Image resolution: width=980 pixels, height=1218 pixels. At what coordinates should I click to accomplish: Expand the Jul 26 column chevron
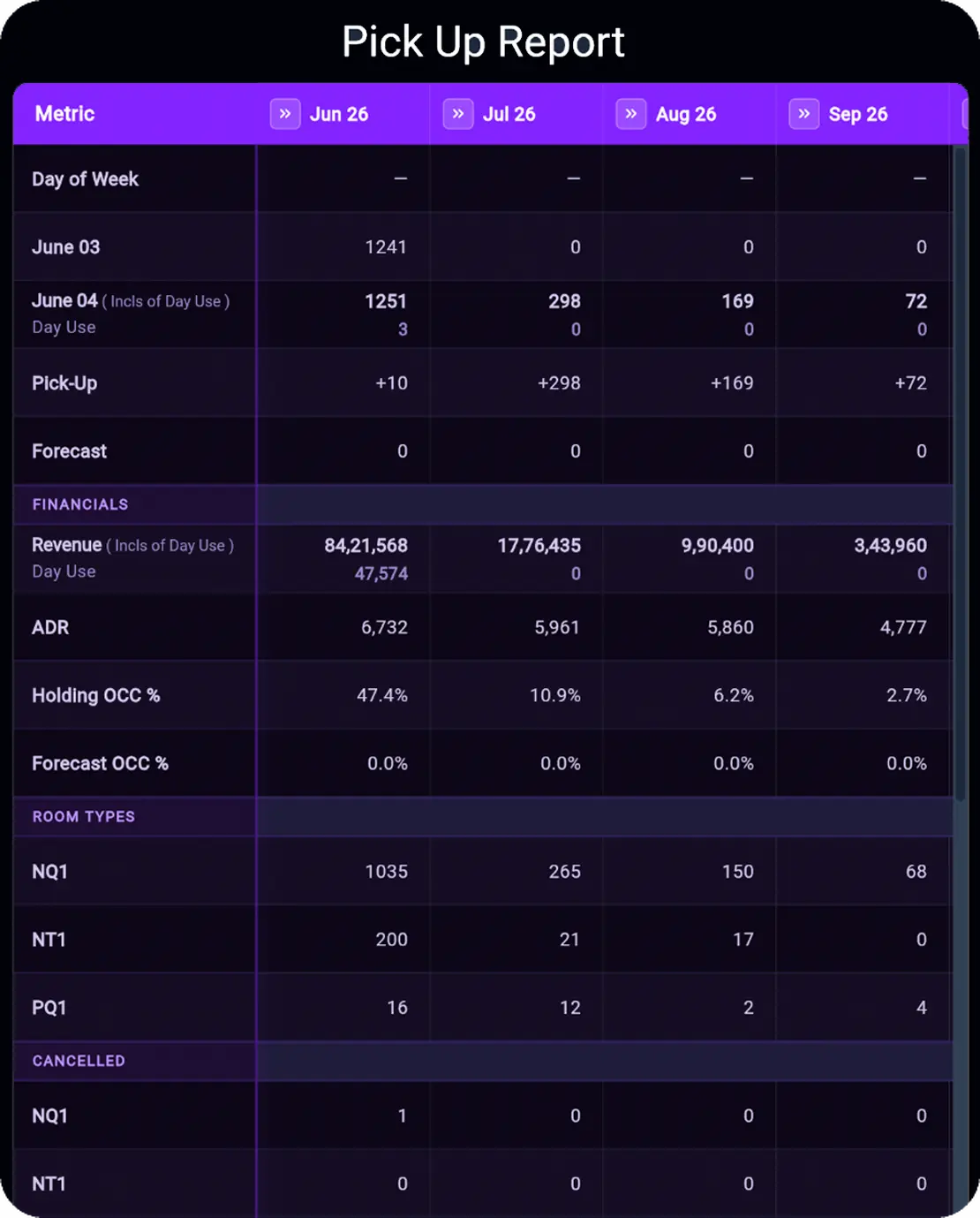click(458, 114)
